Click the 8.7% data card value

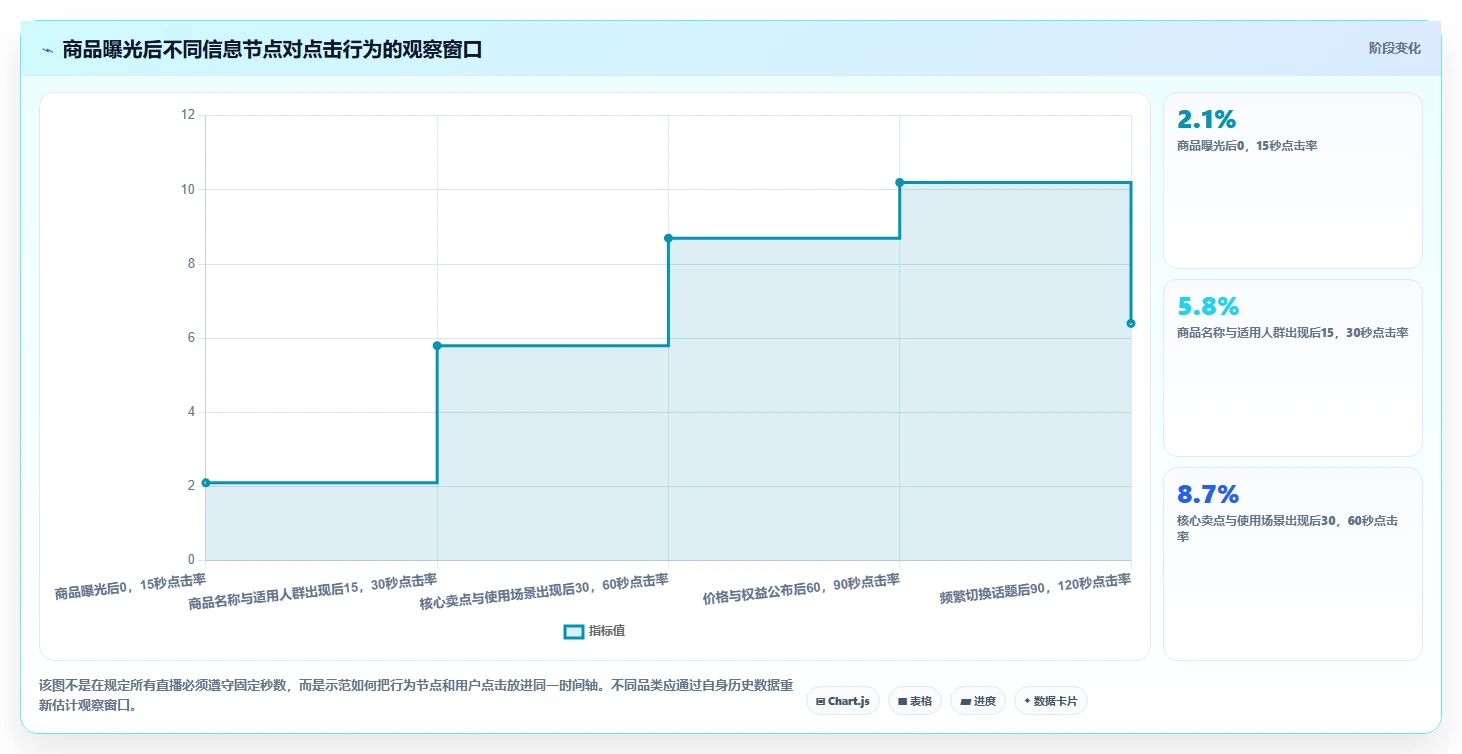(x=1208, y=494)
